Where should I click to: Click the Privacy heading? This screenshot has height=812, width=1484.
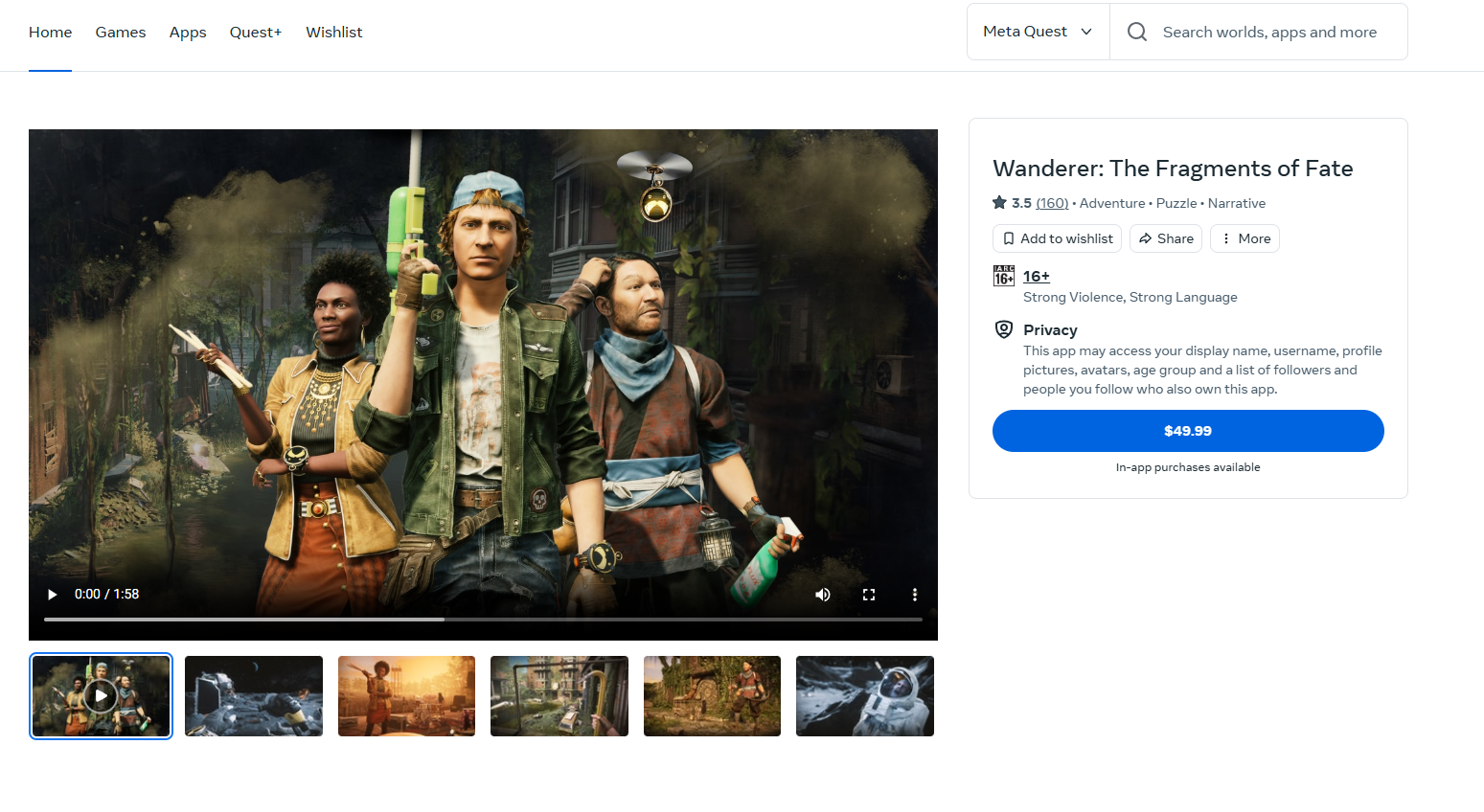[x=1050, y=329]
